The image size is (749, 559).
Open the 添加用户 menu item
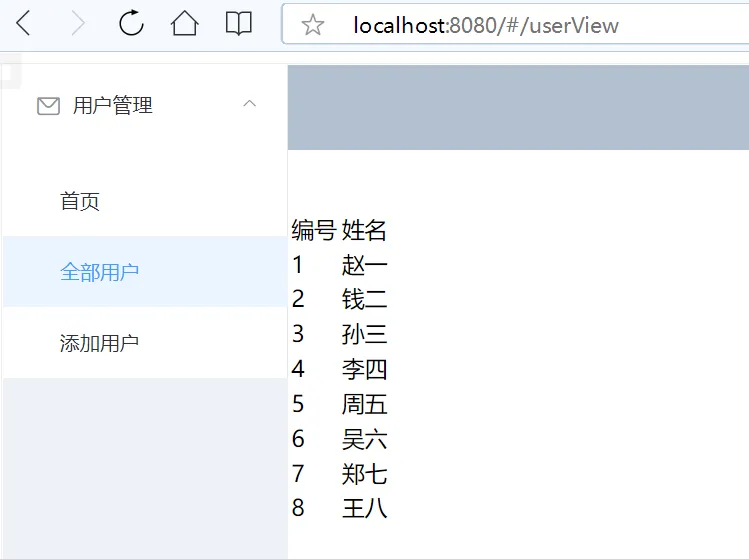tap(145, 342)
